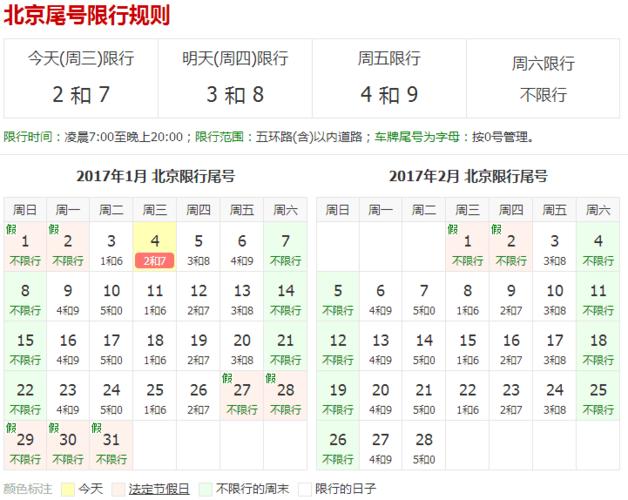Viewport: 628px width, 500px height.
Task: Select January 9 cell
Action: pyautogui.click(x=68, y=296)
